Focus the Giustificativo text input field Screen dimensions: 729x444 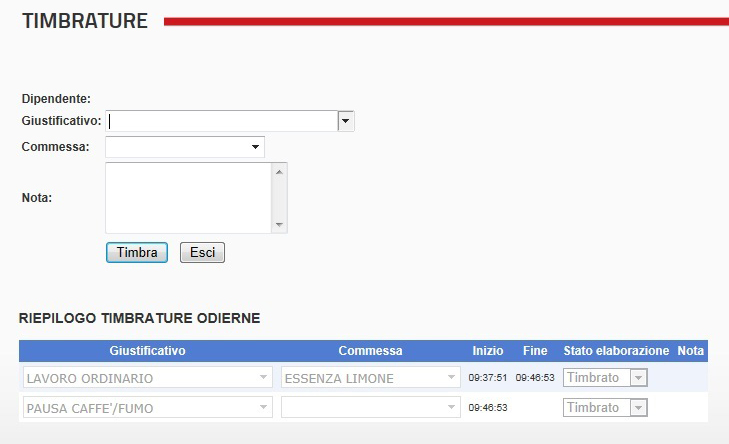click(x=222, y=121)
